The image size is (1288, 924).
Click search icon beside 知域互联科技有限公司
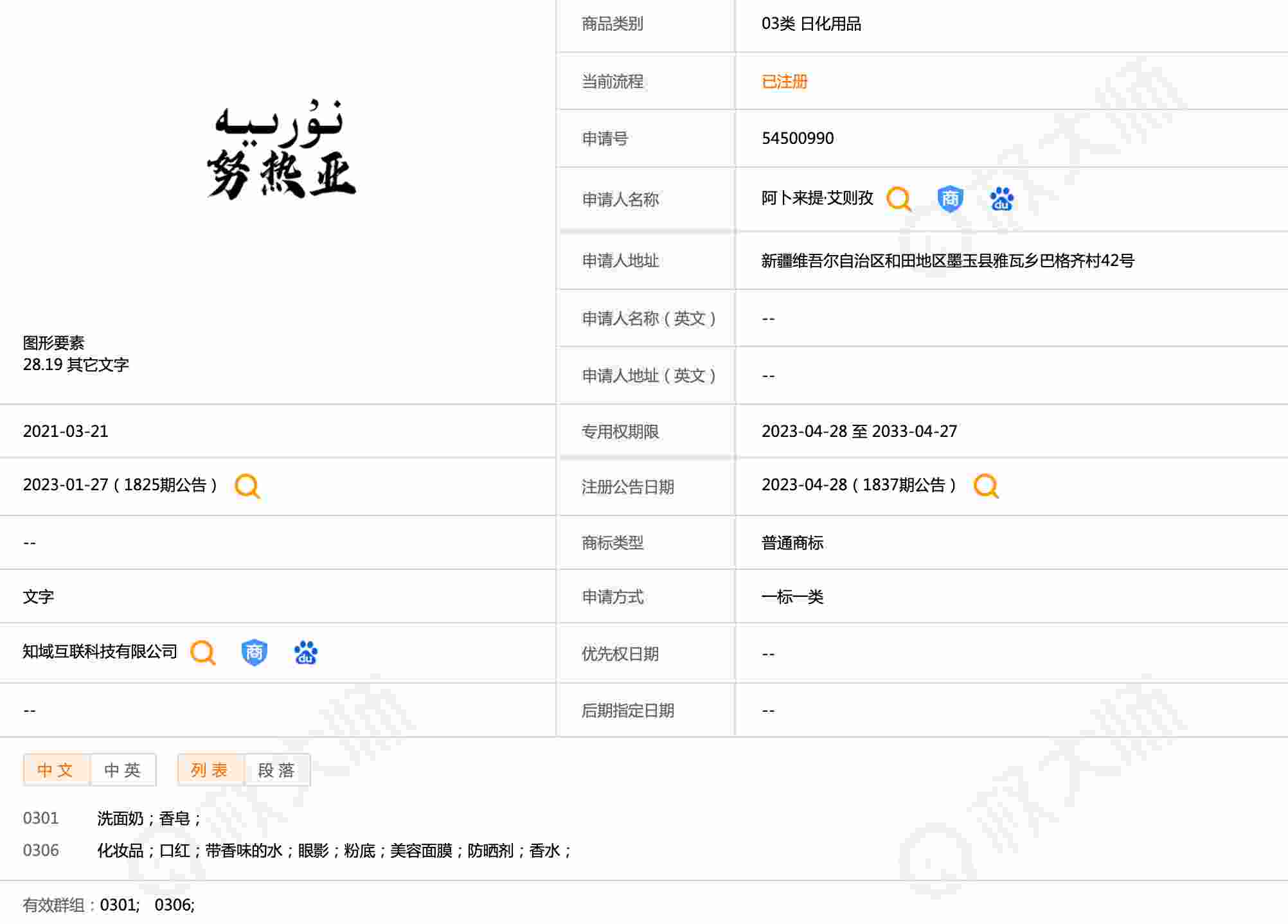203,653
